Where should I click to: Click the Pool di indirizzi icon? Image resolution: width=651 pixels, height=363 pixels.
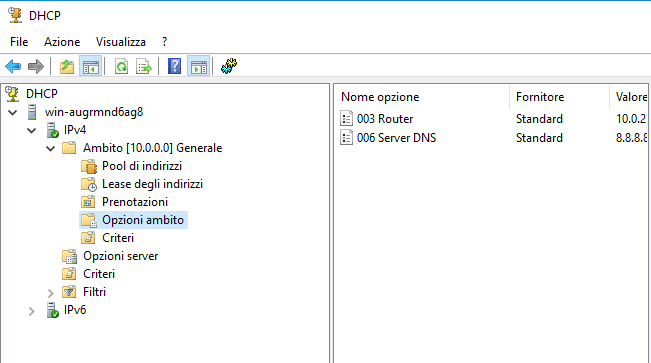[x=88, y=166]
